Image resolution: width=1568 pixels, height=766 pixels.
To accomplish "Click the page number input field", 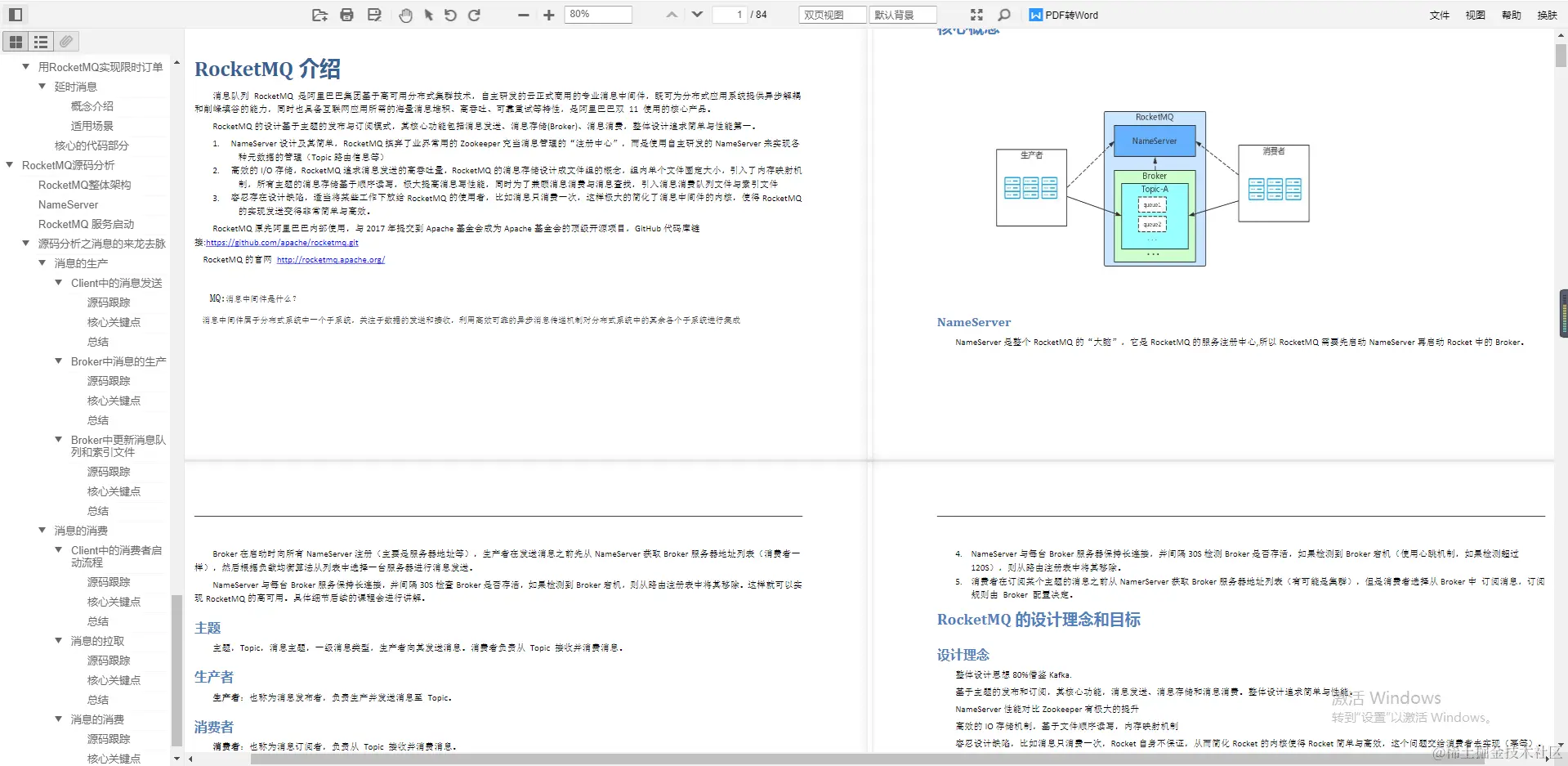I will [730, 15].
